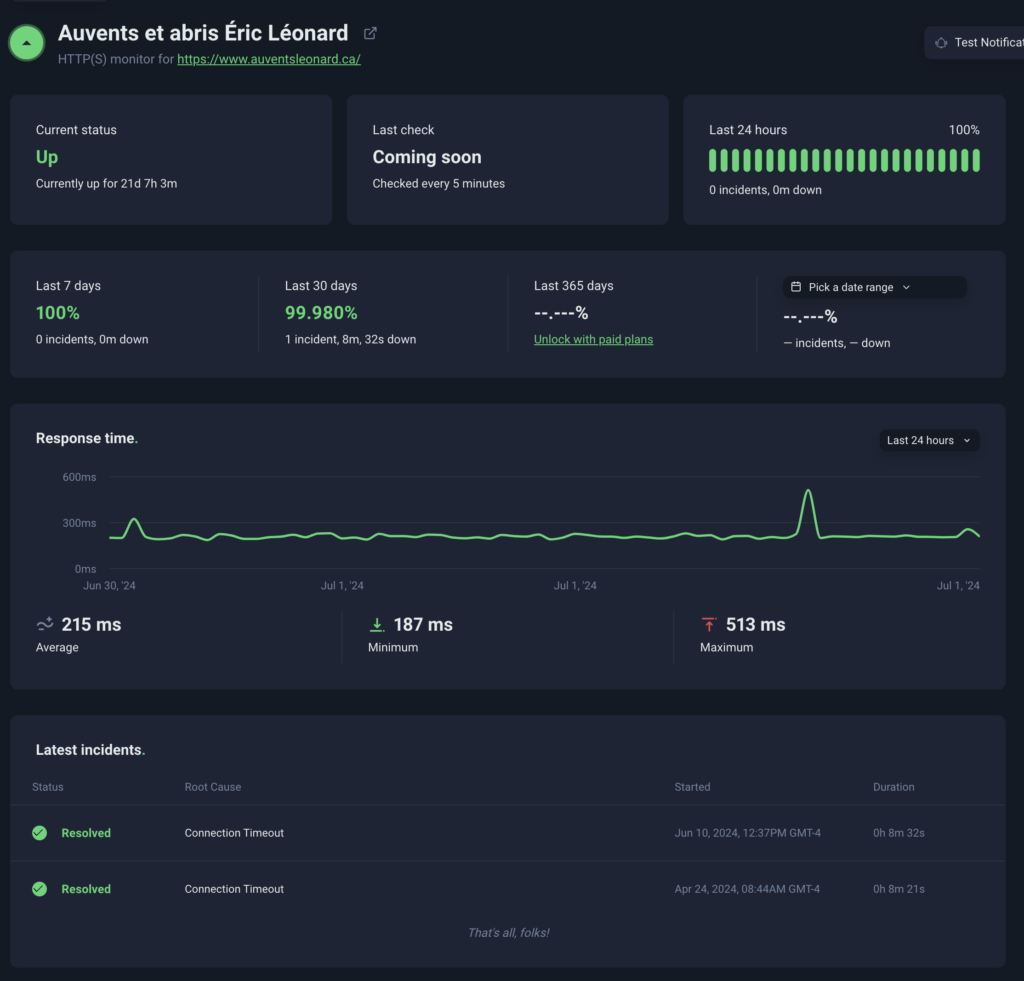Click the average response time icon
Screen dimensions: 1024x981
[x=45, y=625]
